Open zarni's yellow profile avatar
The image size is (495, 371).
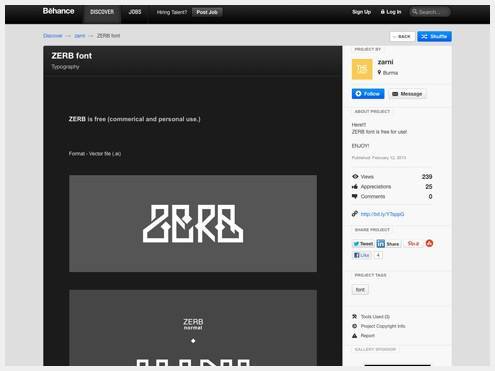362,69
